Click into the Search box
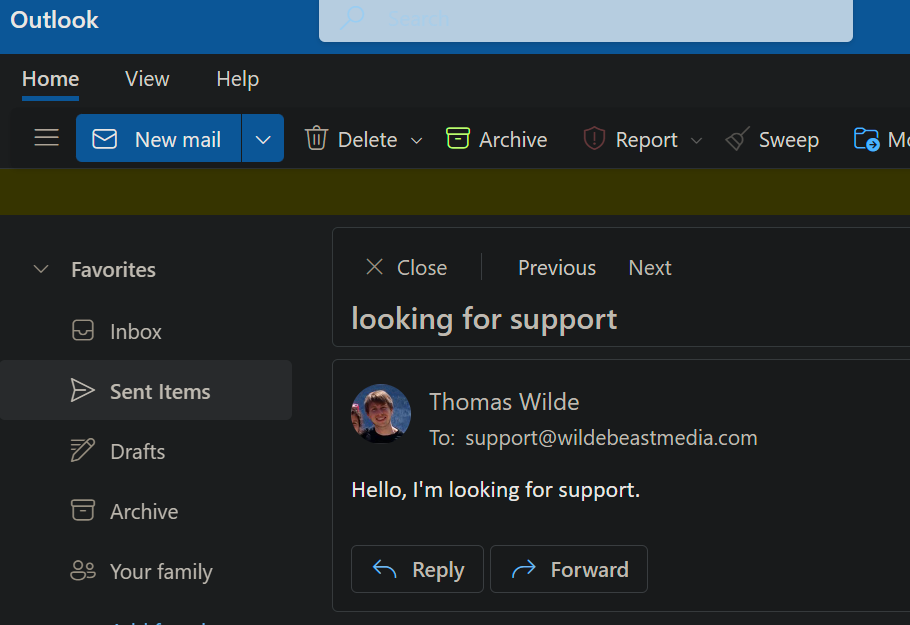This screenshot has height=625, width=910. [600, 20]
